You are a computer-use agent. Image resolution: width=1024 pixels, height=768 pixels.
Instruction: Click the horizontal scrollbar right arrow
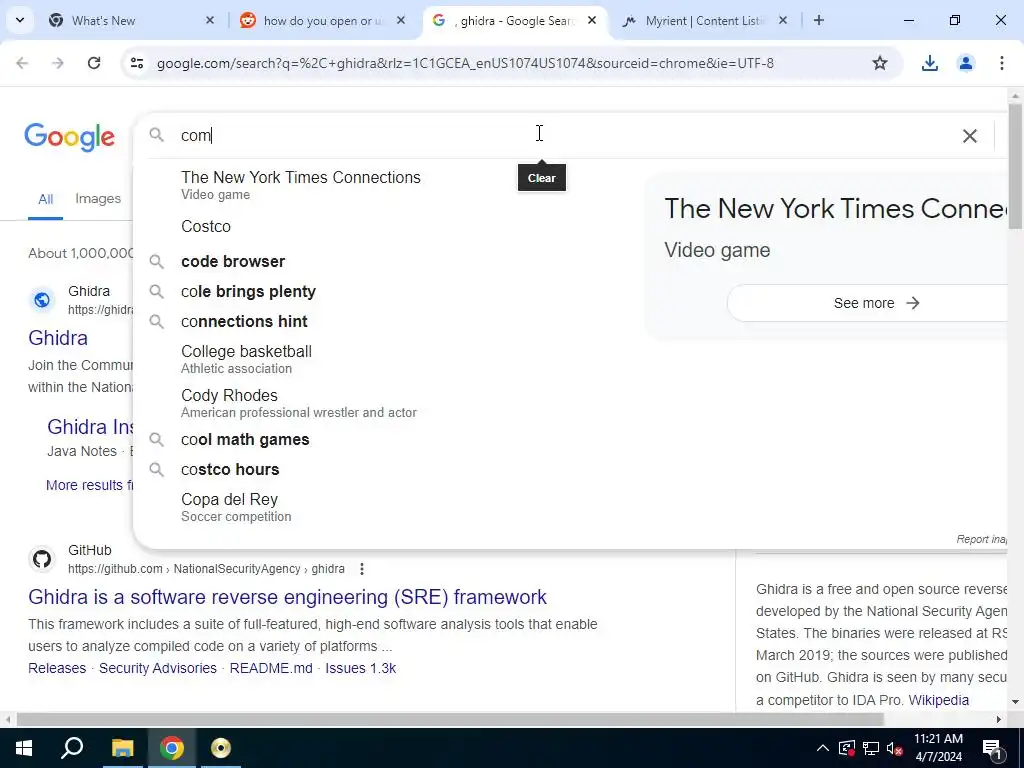tap(999, 719)
